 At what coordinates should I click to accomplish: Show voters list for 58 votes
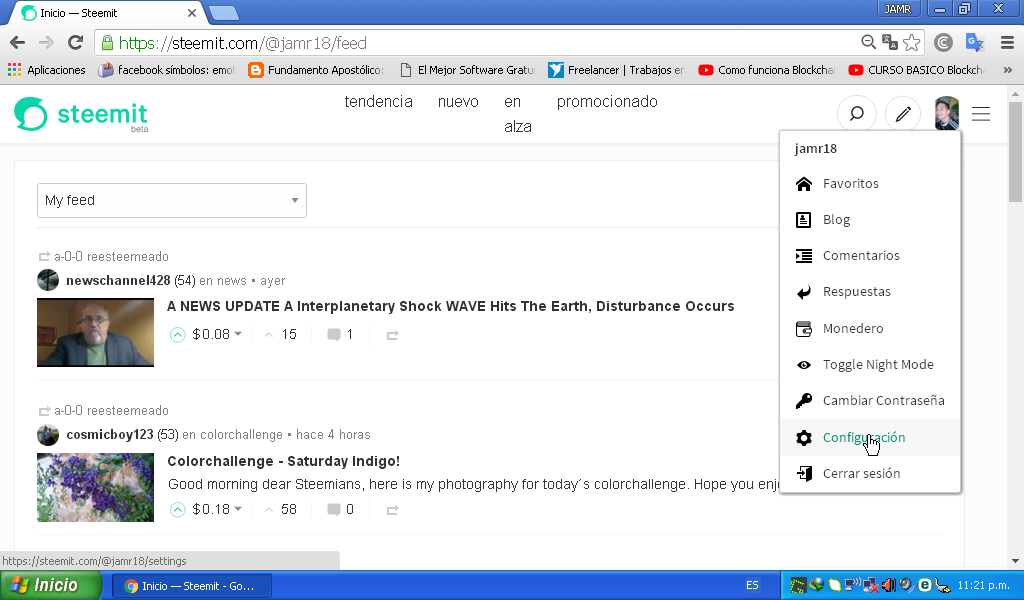(x=281, y=510)
